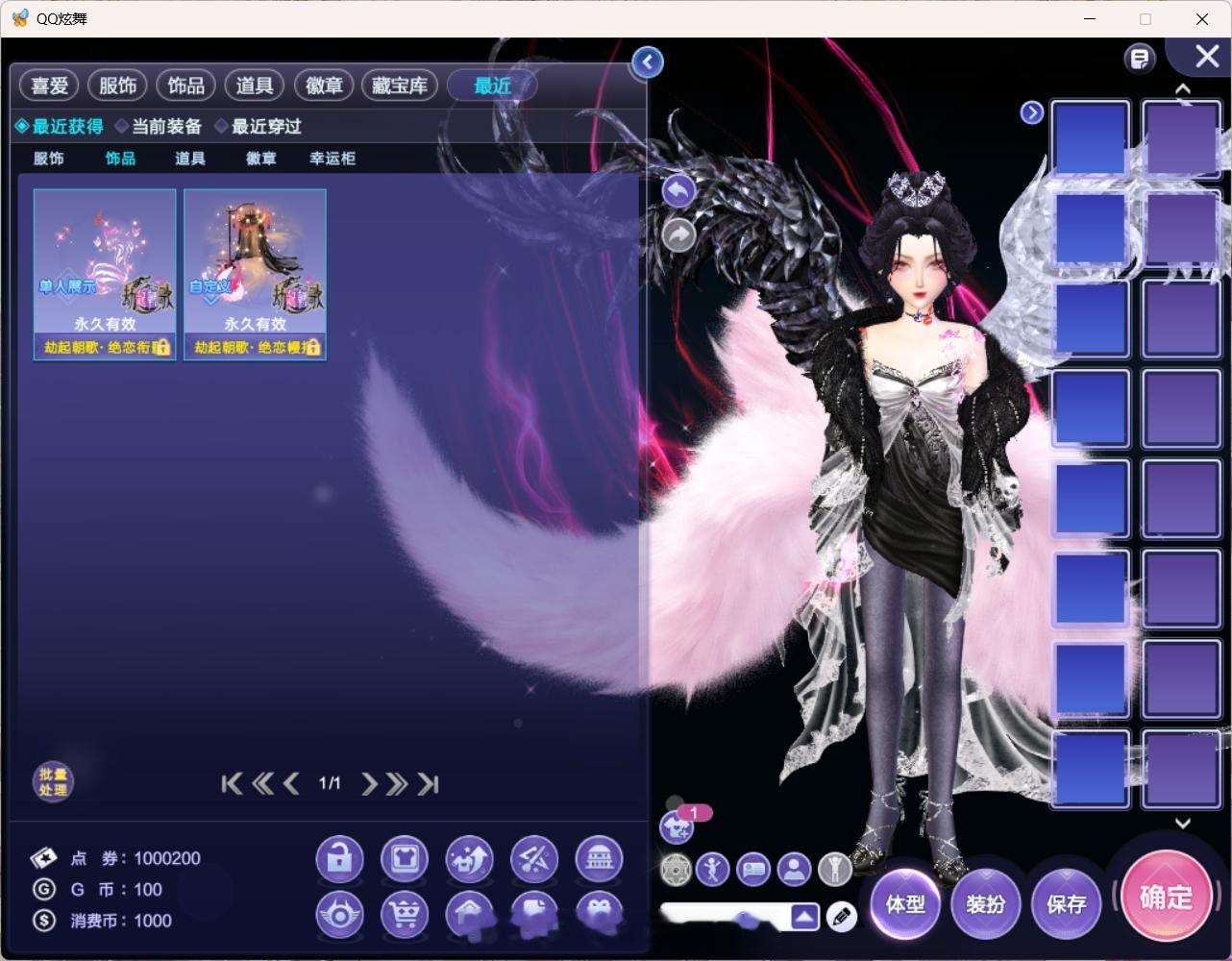Open the sparkle wand and brush icon

534,859
